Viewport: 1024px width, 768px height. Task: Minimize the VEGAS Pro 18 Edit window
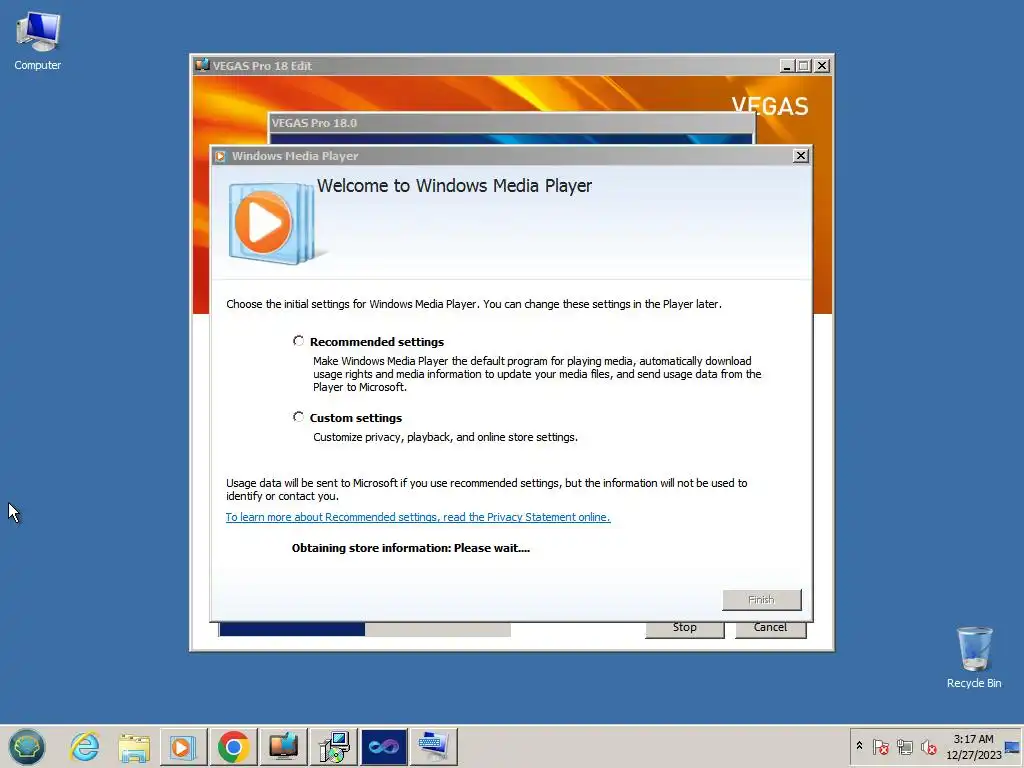click(x=787, y=66)
